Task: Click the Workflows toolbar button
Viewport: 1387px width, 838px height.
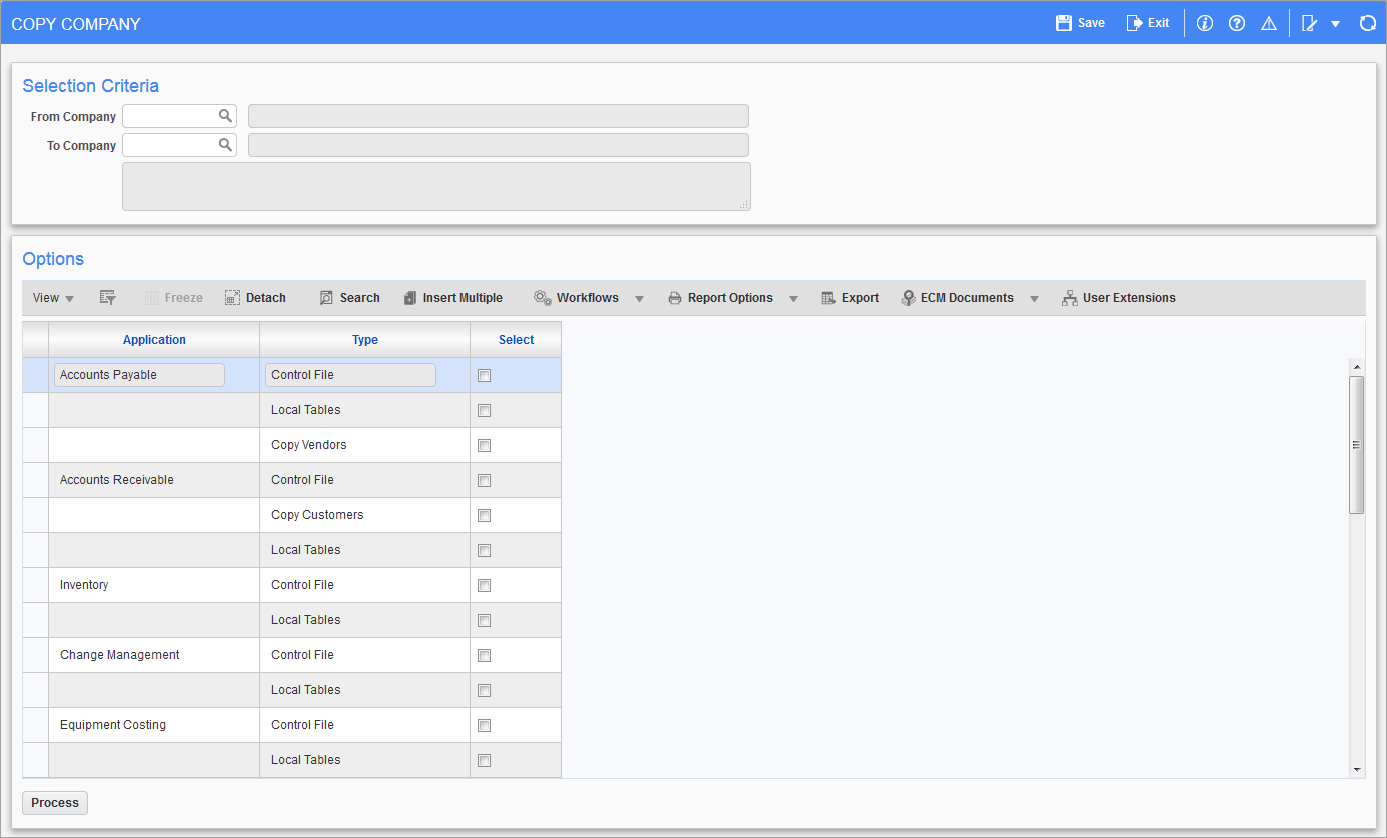Action: [x=576, y=298]
